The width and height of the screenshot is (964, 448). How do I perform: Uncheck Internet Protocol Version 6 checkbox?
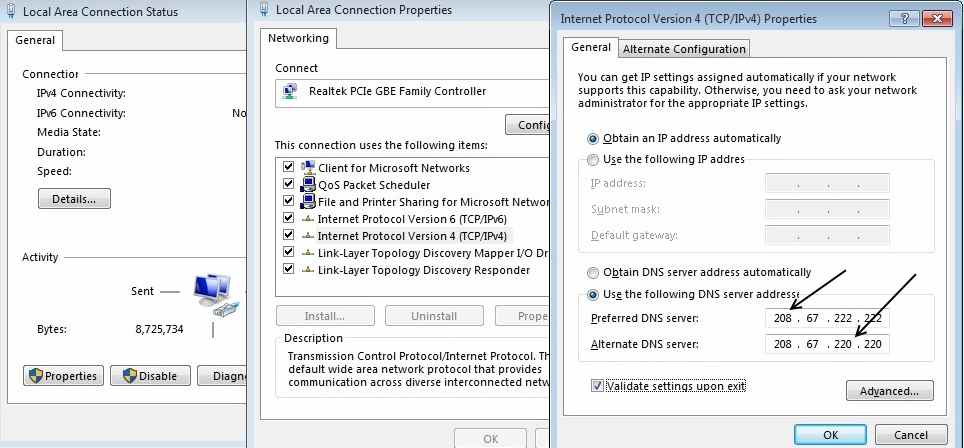pos(288,218)
